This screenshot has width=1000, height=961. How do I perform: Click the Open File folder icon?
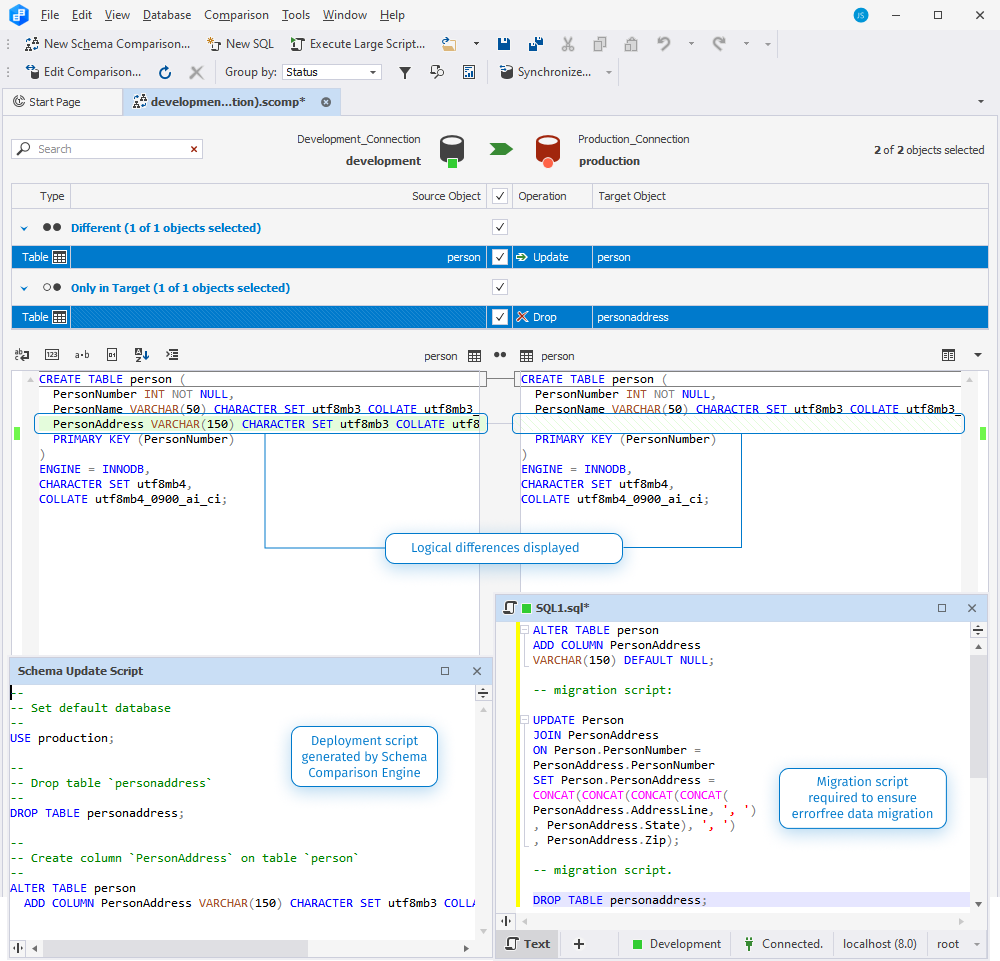(449, 44)
